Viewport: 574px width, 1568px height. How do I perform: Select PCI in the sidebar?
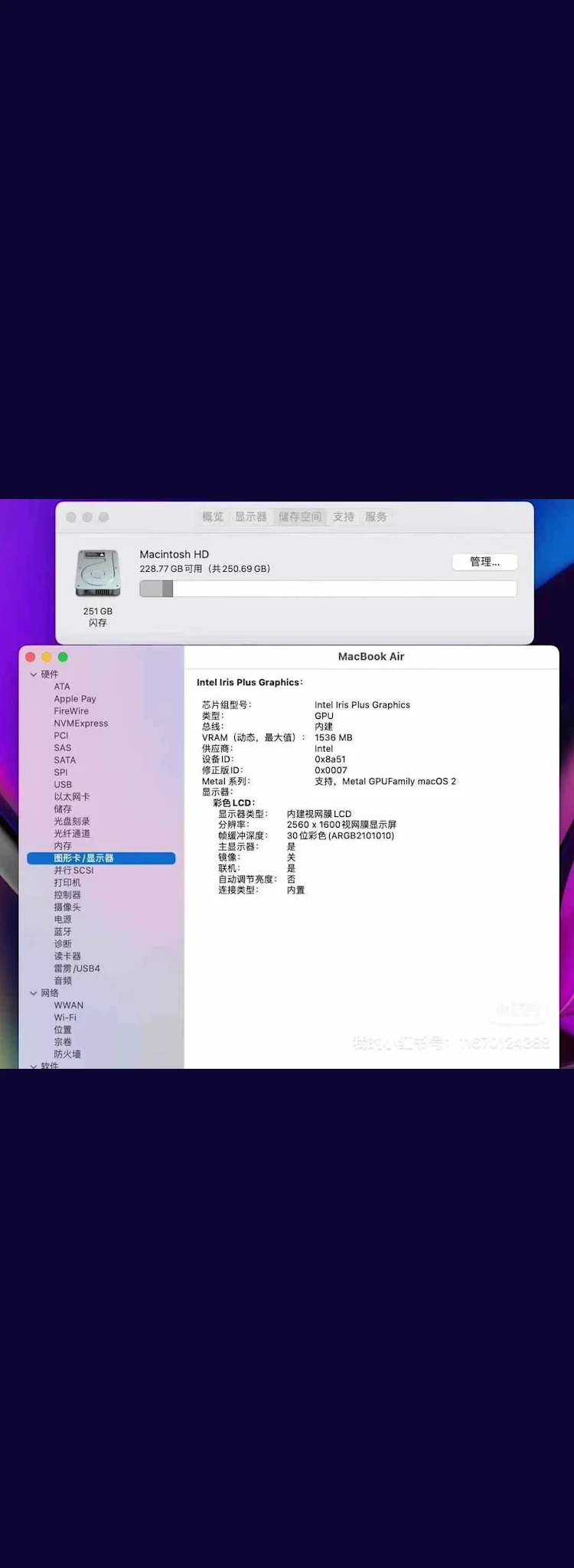click(x=61, y=736)
